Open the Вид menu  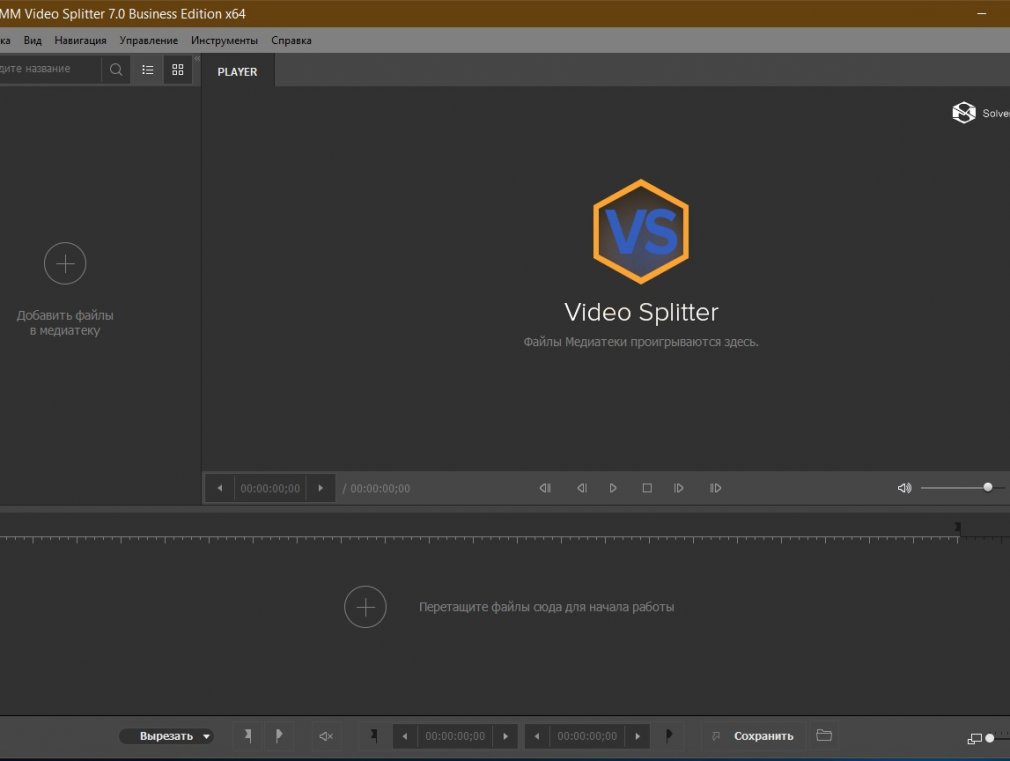(x=32, y=40)
